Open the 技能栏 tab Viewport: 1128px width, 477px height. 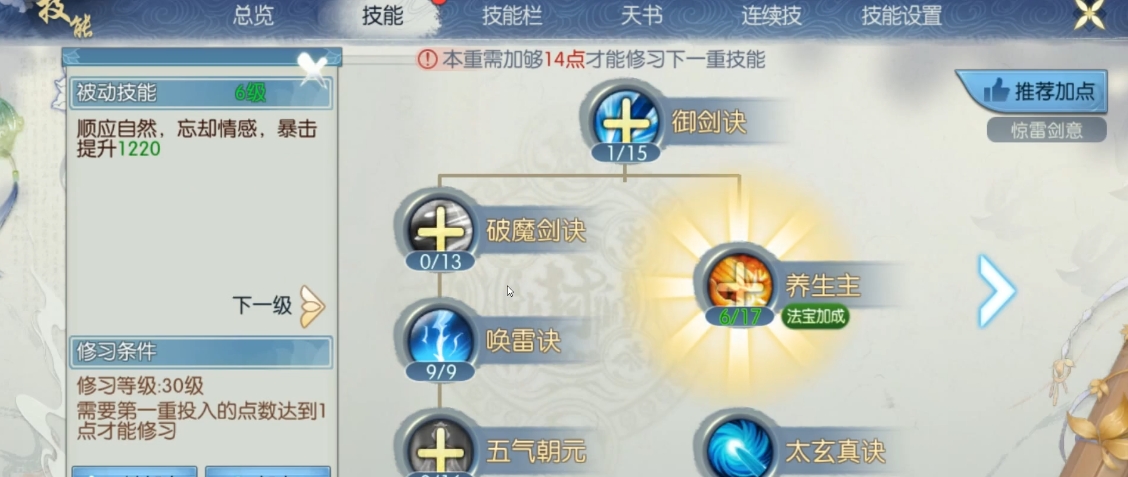[x=511, y=16]
